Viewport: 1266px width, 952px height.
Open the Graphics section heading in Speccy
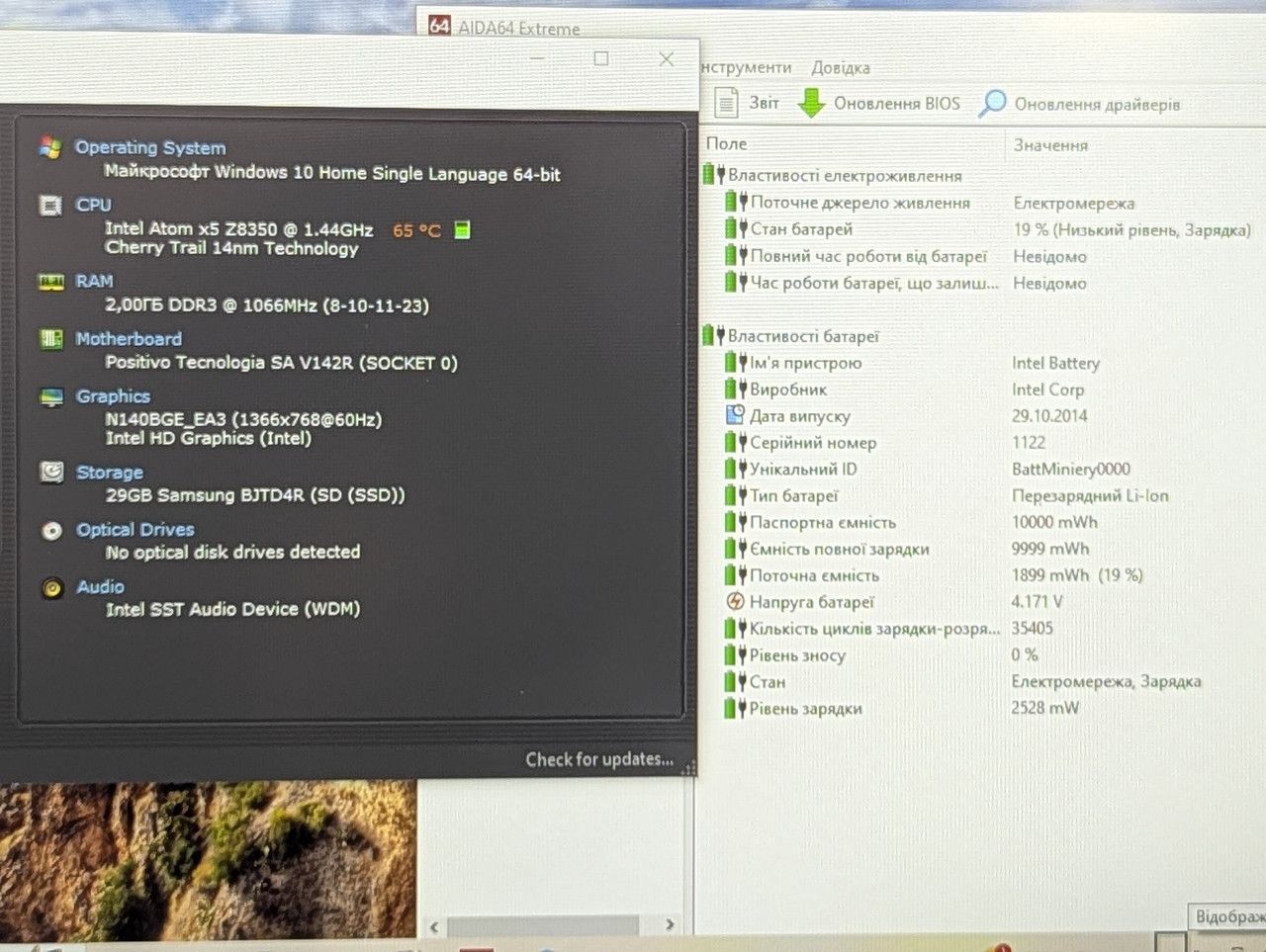point(114,396)
